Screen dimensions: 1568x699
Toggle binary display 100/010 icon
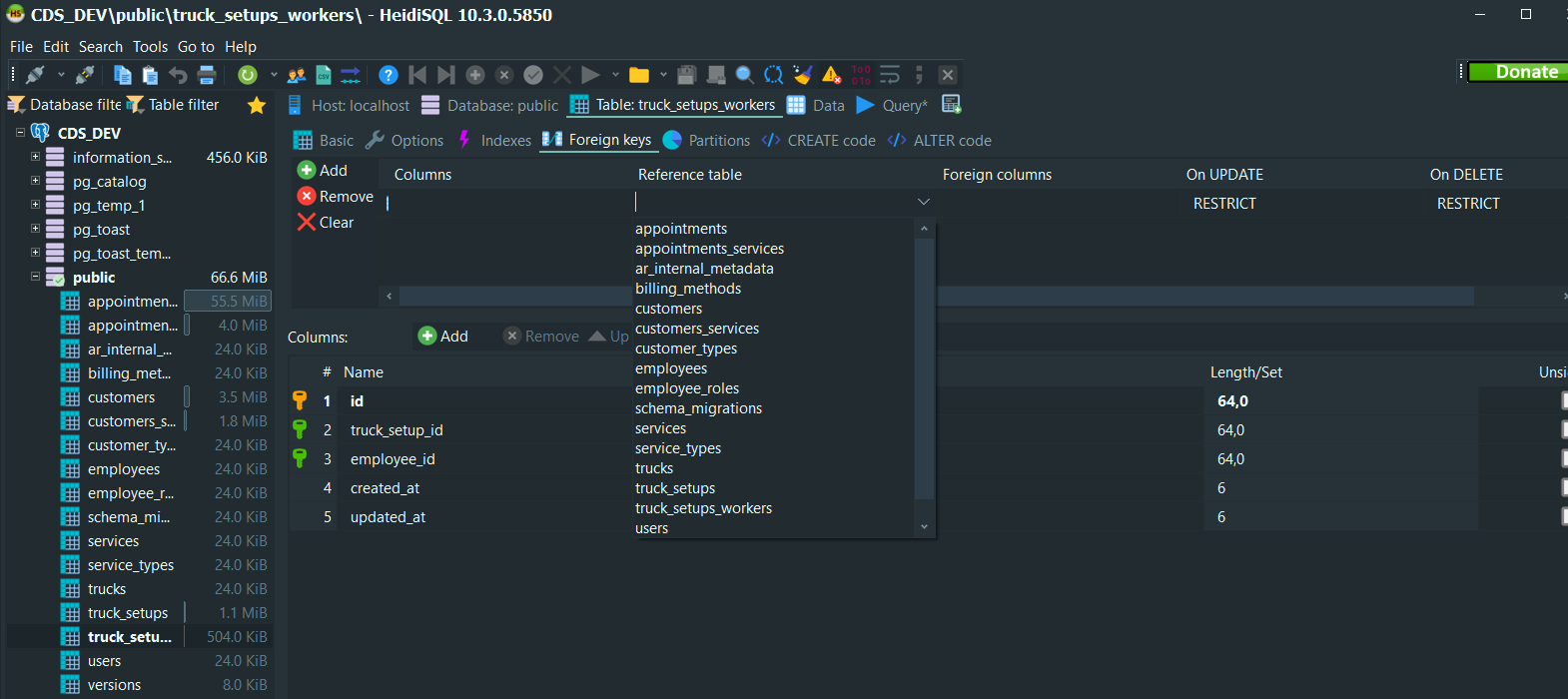point(861,75)
